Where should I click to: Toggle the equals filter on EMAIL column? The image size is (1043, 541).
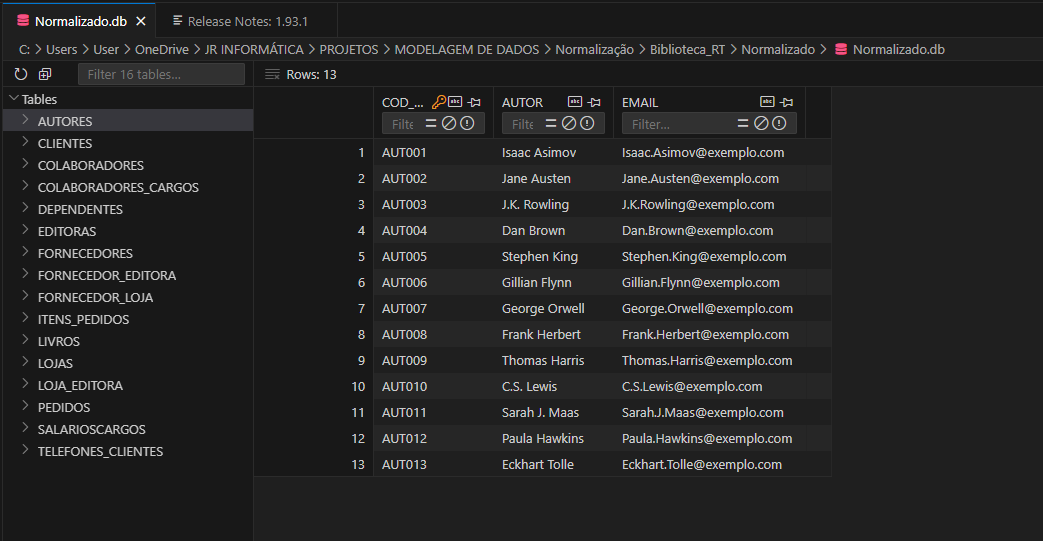click(x=743, y=124)
